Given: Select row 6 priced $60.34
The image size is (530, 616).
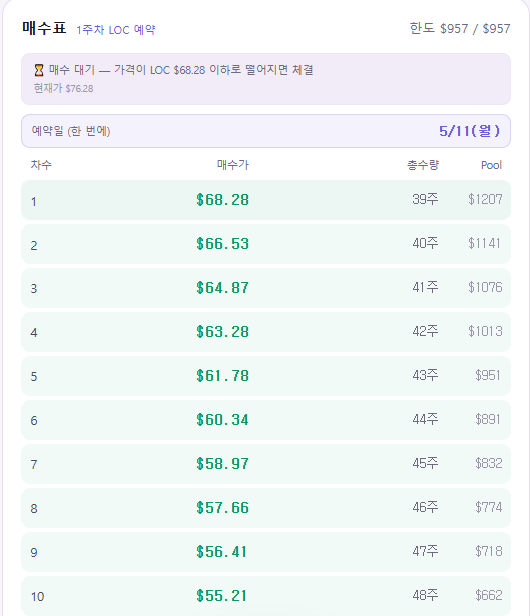Looking at the screenshot, I should click(266, 420).
